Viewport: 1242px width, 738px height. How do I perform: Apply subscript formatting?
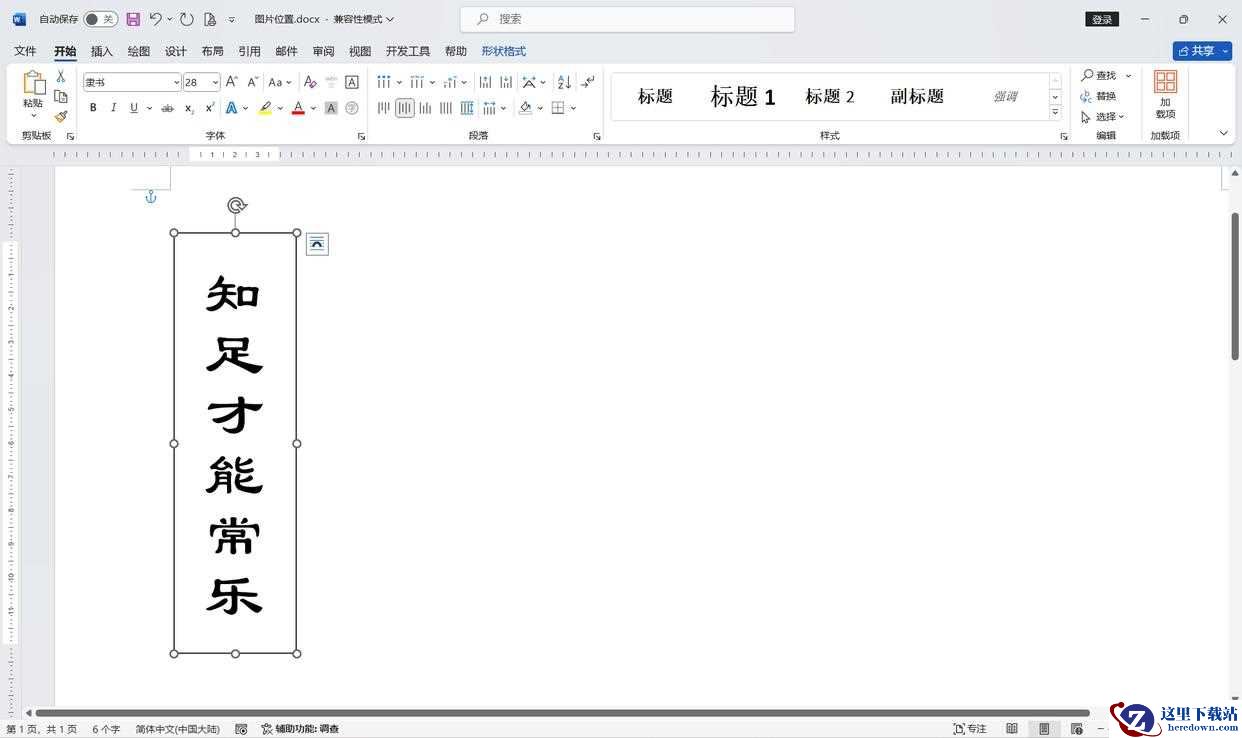[x=189, y=108]
